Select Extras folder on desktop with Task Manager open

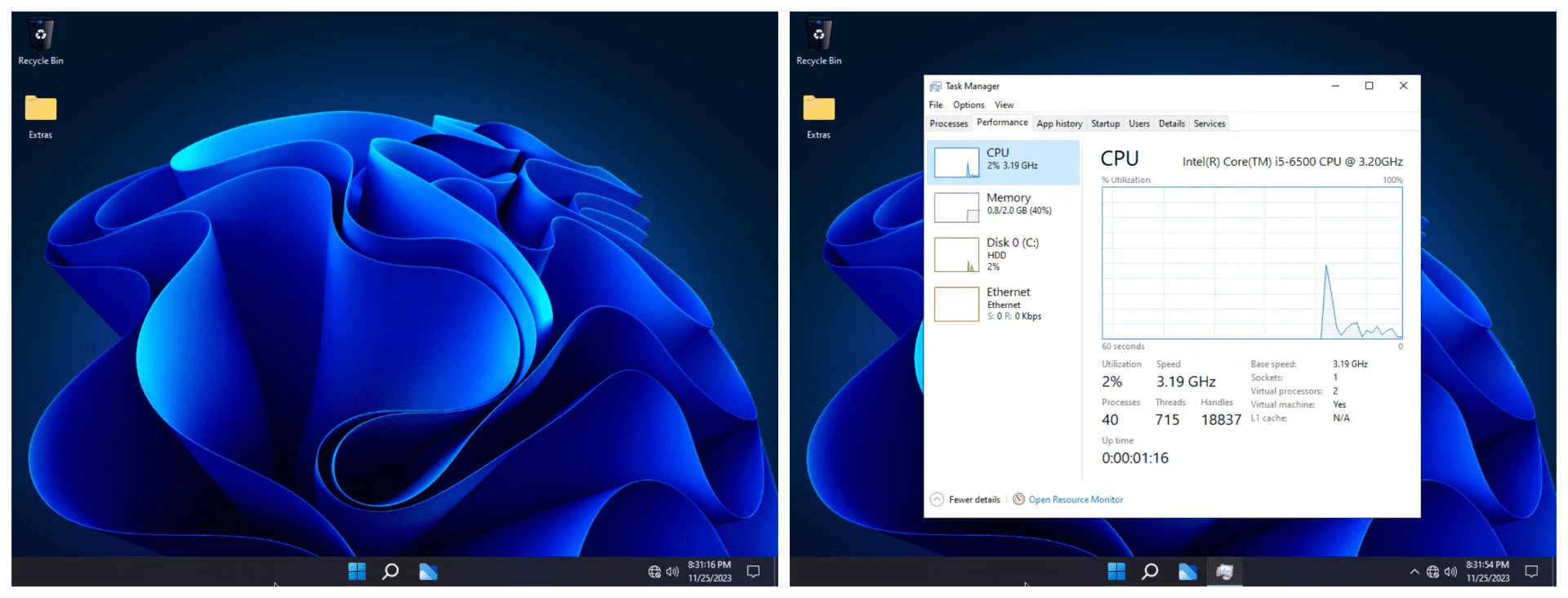click(818, 117)
